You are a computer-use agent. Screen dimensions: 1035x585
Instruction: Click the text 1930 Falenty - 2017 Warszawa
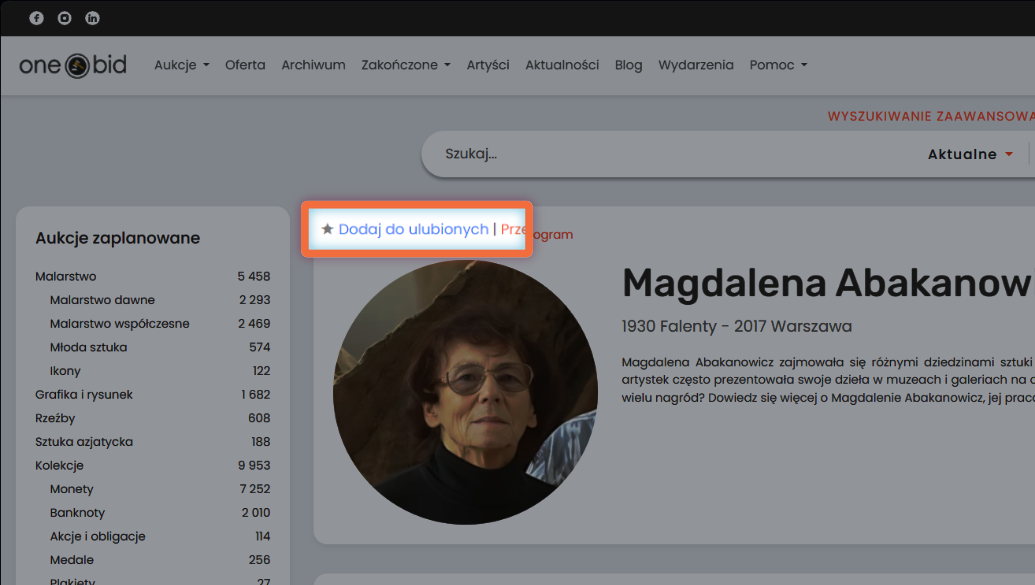[737, 326]
